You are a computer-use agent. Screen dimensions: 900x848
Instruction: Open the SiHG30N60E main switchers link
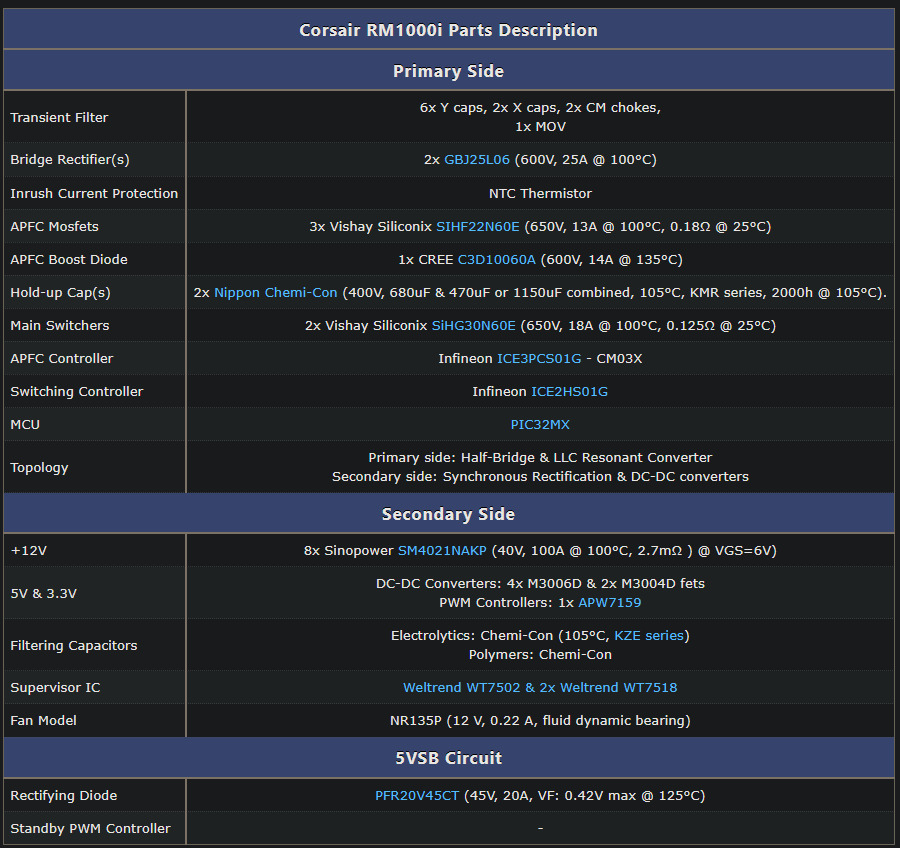point(474,326)
